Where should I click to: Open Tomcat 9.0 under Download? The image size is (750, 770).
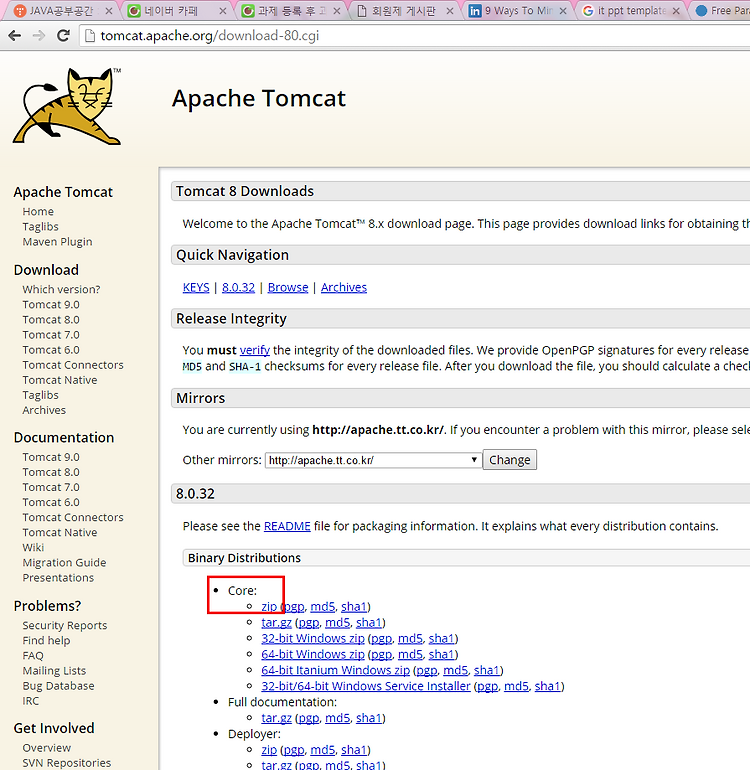[51, 304]
